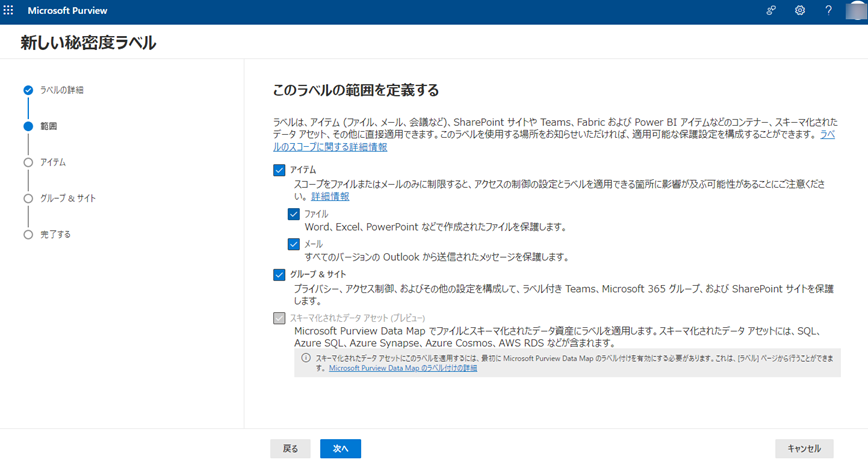
Task: Click the 次へ button
Action: (340, 449)
